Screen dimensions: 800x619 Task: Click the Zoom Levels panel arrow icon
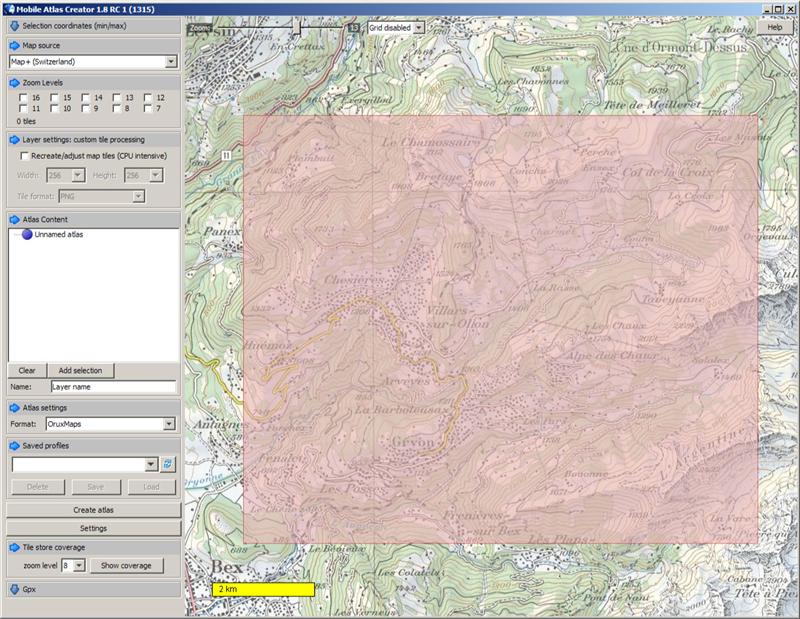tap(14, 82)
